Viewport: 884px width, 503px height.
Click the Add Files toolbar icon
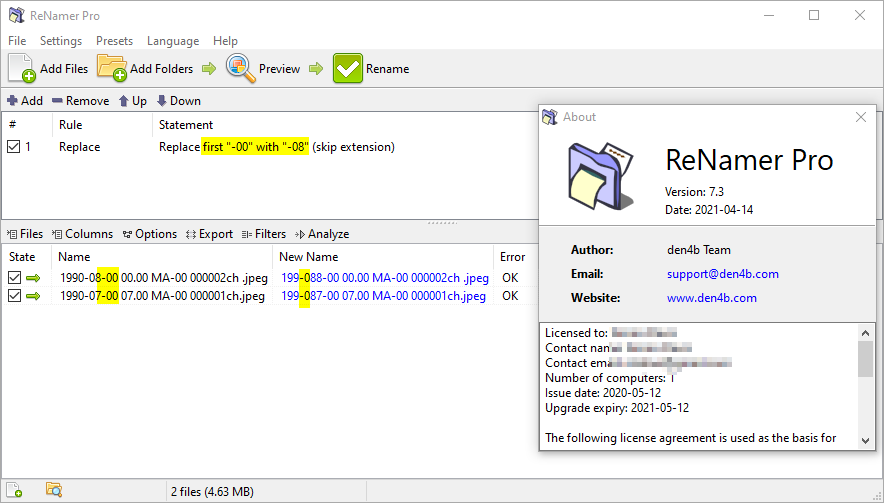22,68
